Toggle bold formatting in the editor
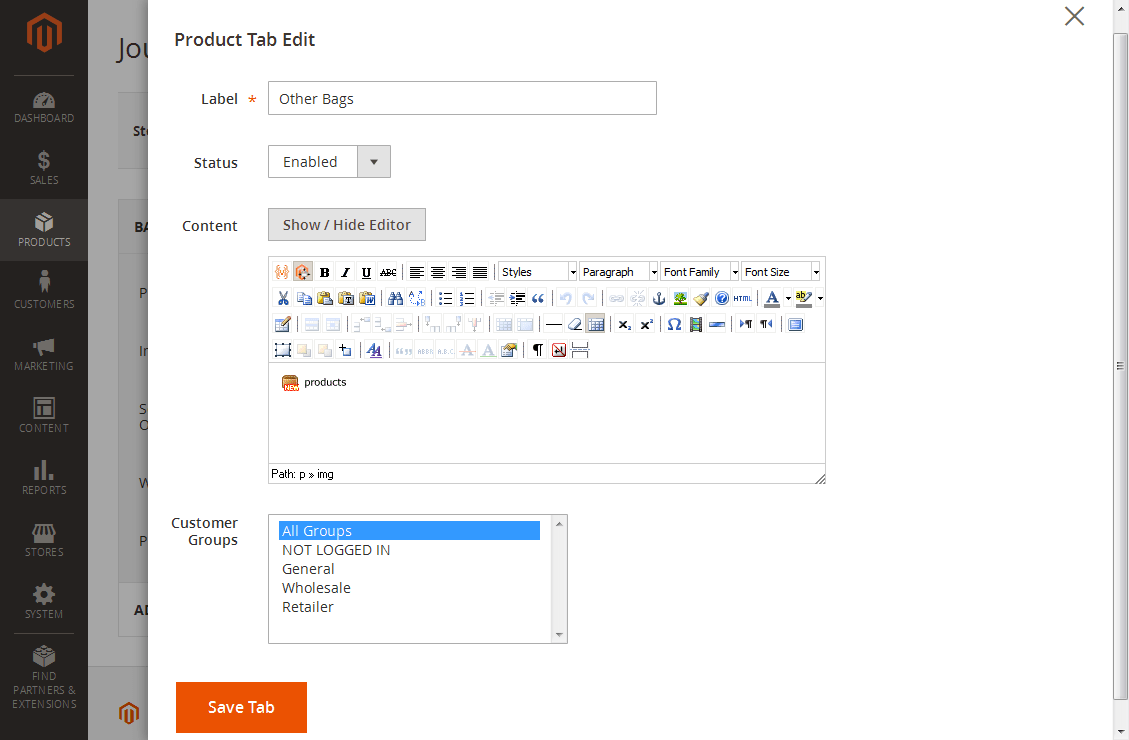The height and width of the screenshot is (740, 1129). 324,272
